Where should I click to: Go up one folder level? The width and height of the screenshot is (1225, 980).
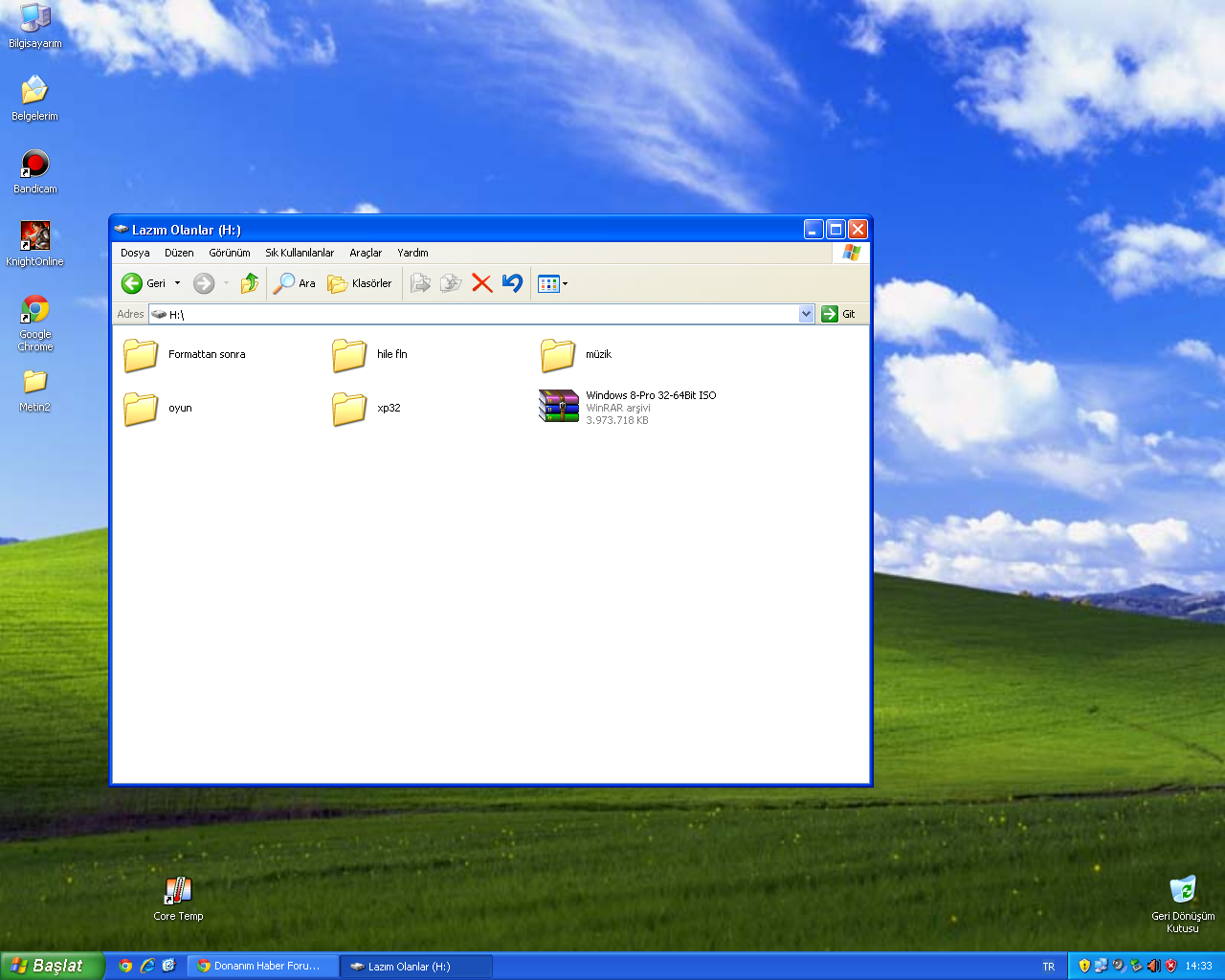250,283
